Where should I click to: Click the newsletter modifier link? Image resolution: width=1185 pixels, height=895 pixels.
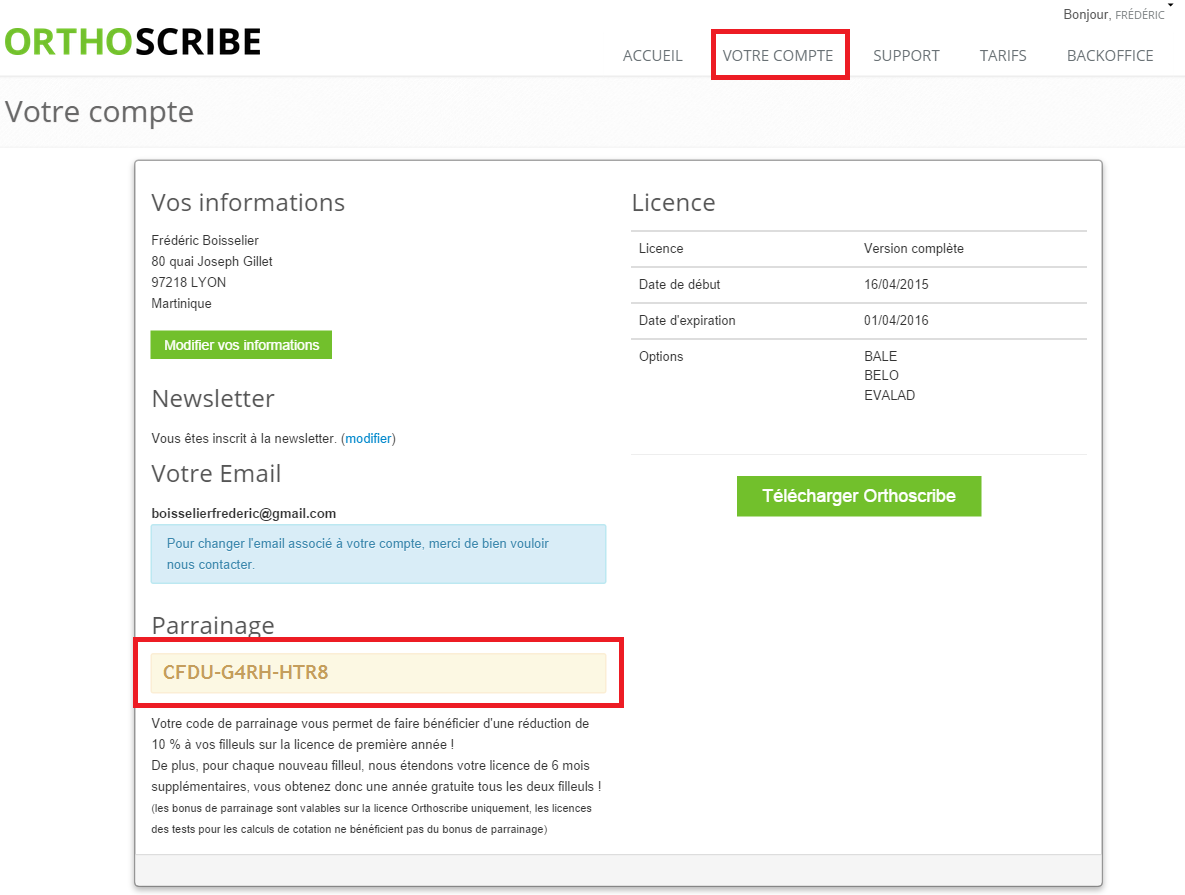click(x=368, y=438)
